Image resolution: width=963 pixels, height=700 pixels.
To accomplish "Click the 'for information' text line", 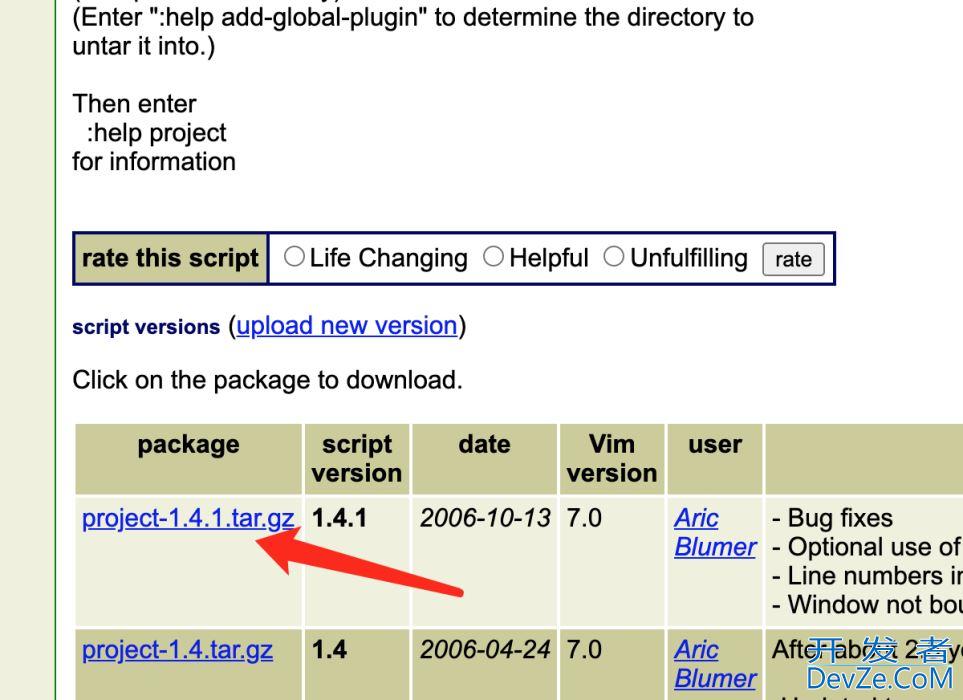I will 154,162.
